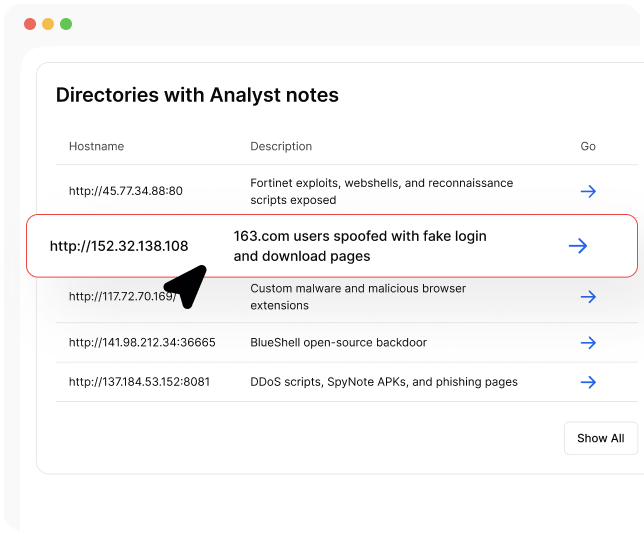Click the Hostname column header

pyautogui.click(x=96, y=146)
